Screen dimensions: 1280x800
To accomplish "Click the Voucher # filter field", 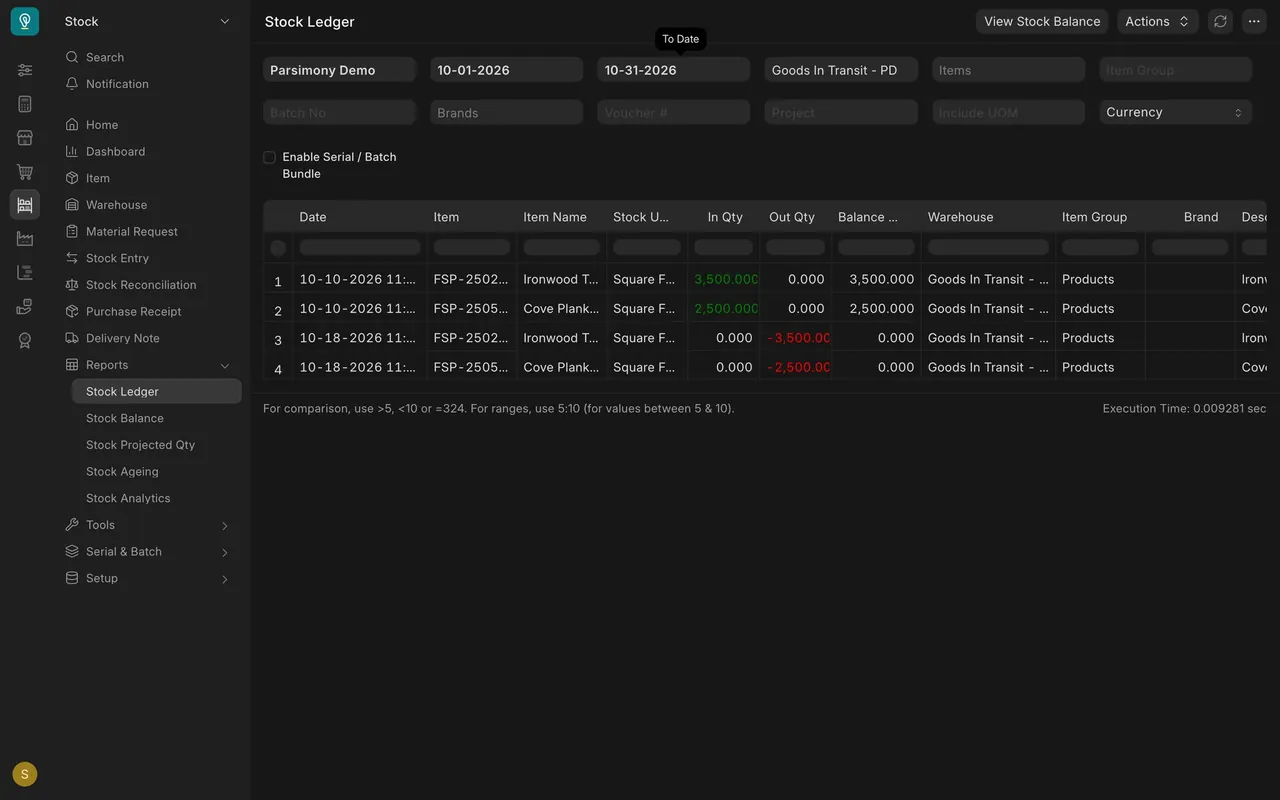I will pos(673,112).
